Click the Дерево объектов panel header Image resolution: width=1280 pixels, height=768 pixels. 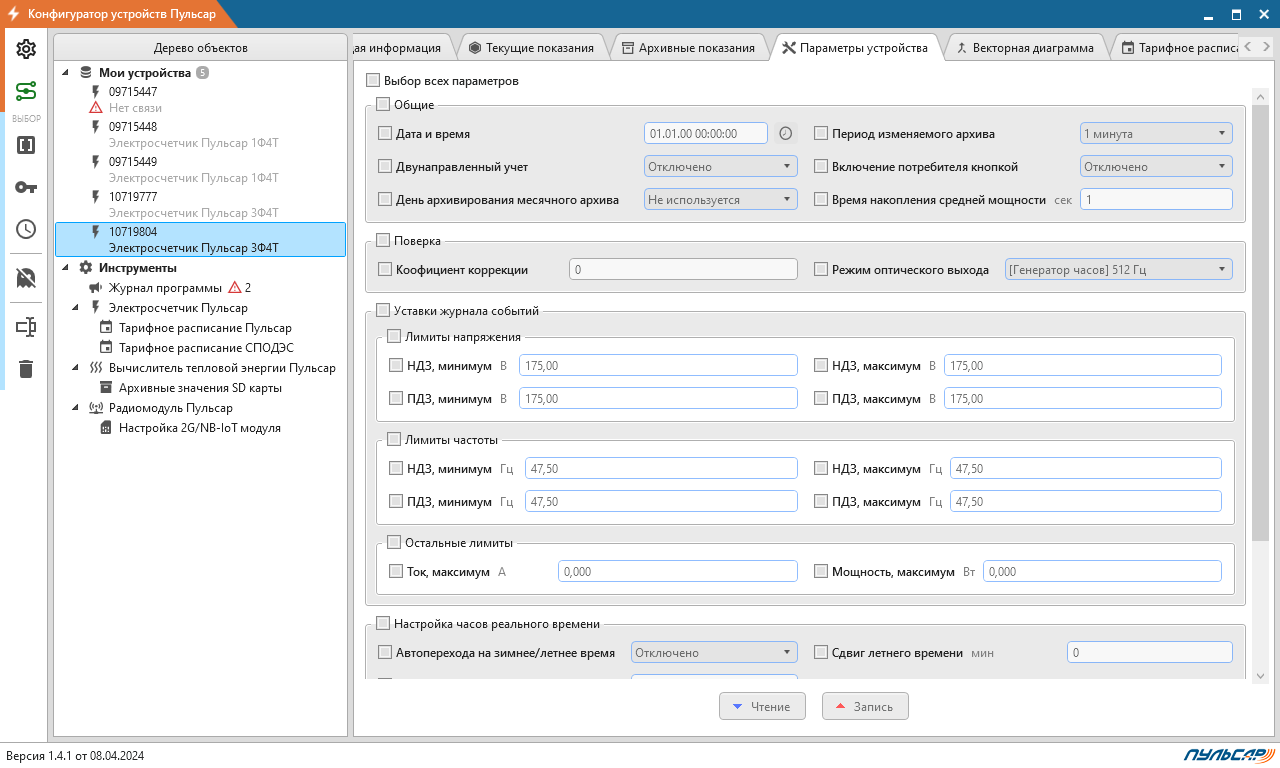click(201, 47)
